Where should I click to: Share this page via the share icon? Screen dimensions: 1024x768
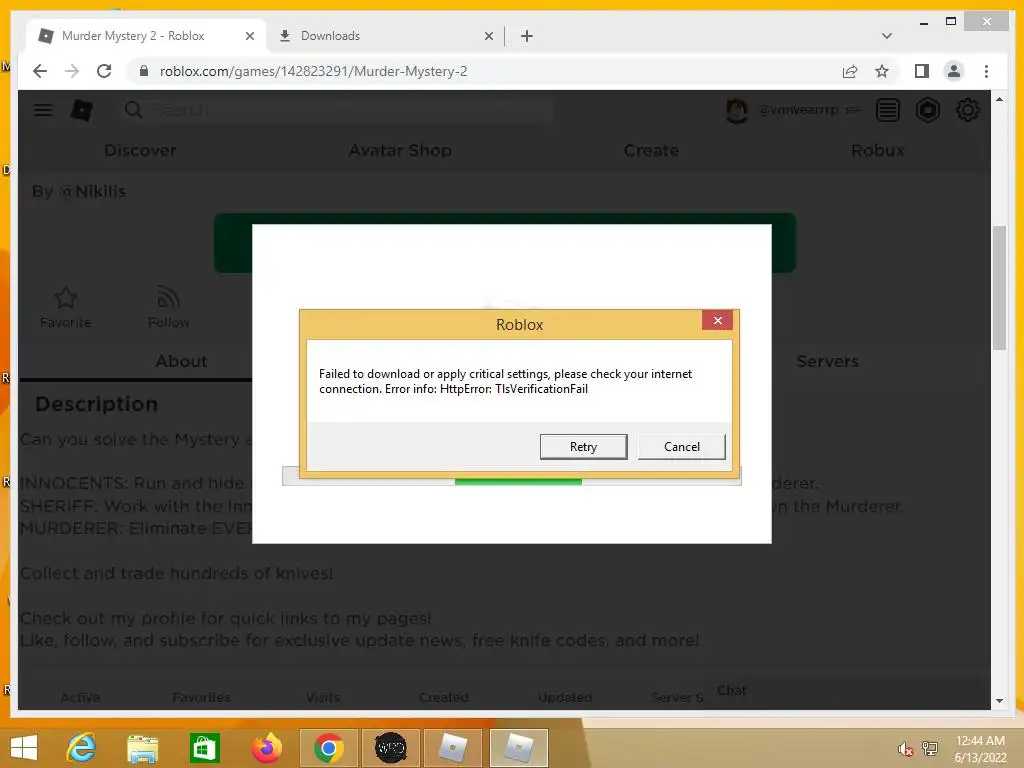point(850,71)
